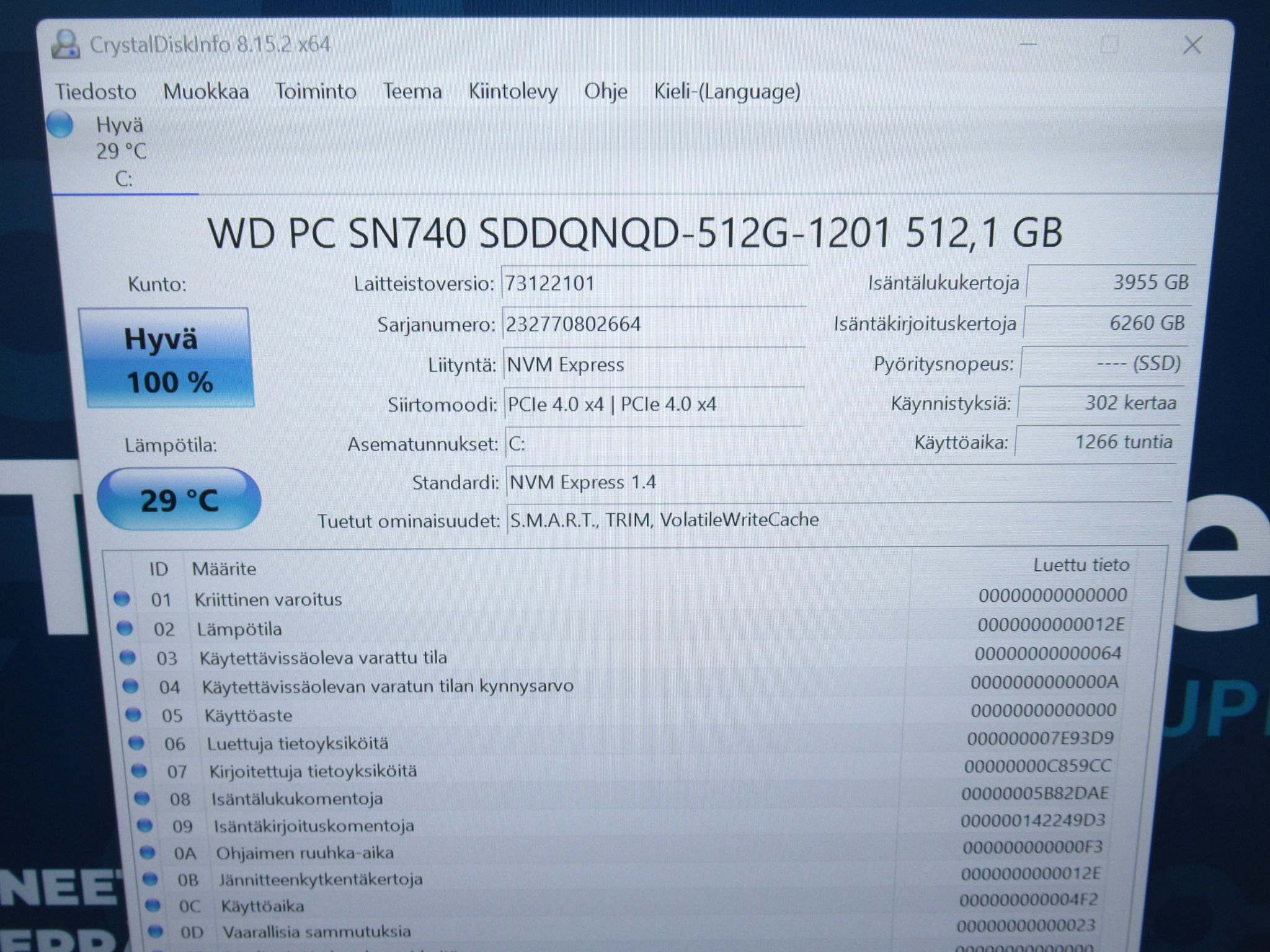Click the CrystalDiskInfo app icon in title bar
The height and width of the screenshot is (952, 1270).
pos(65,44)
